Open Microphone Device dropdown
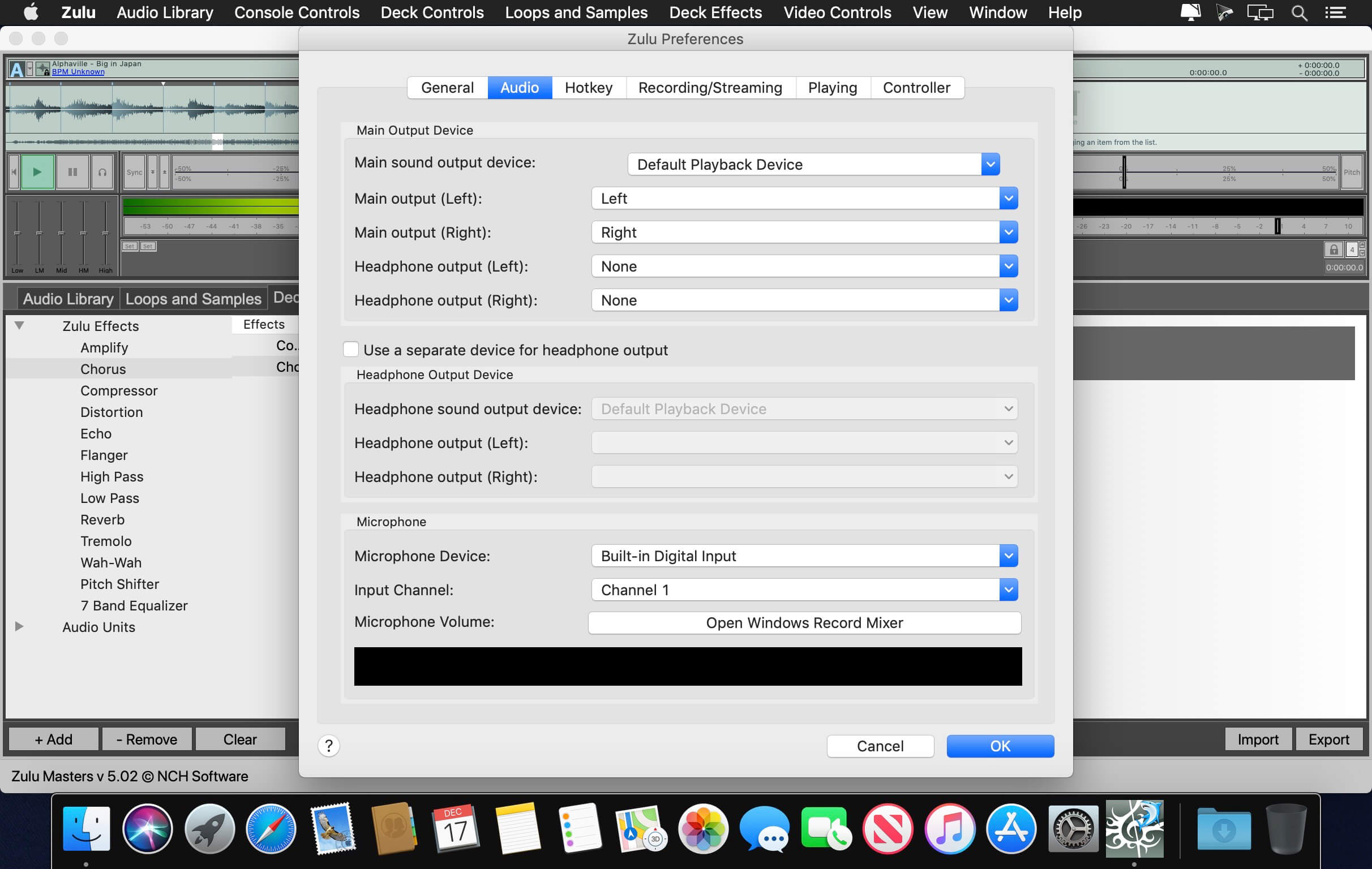Viewport: 1372px width, 869px height. [x=804, y=556]
